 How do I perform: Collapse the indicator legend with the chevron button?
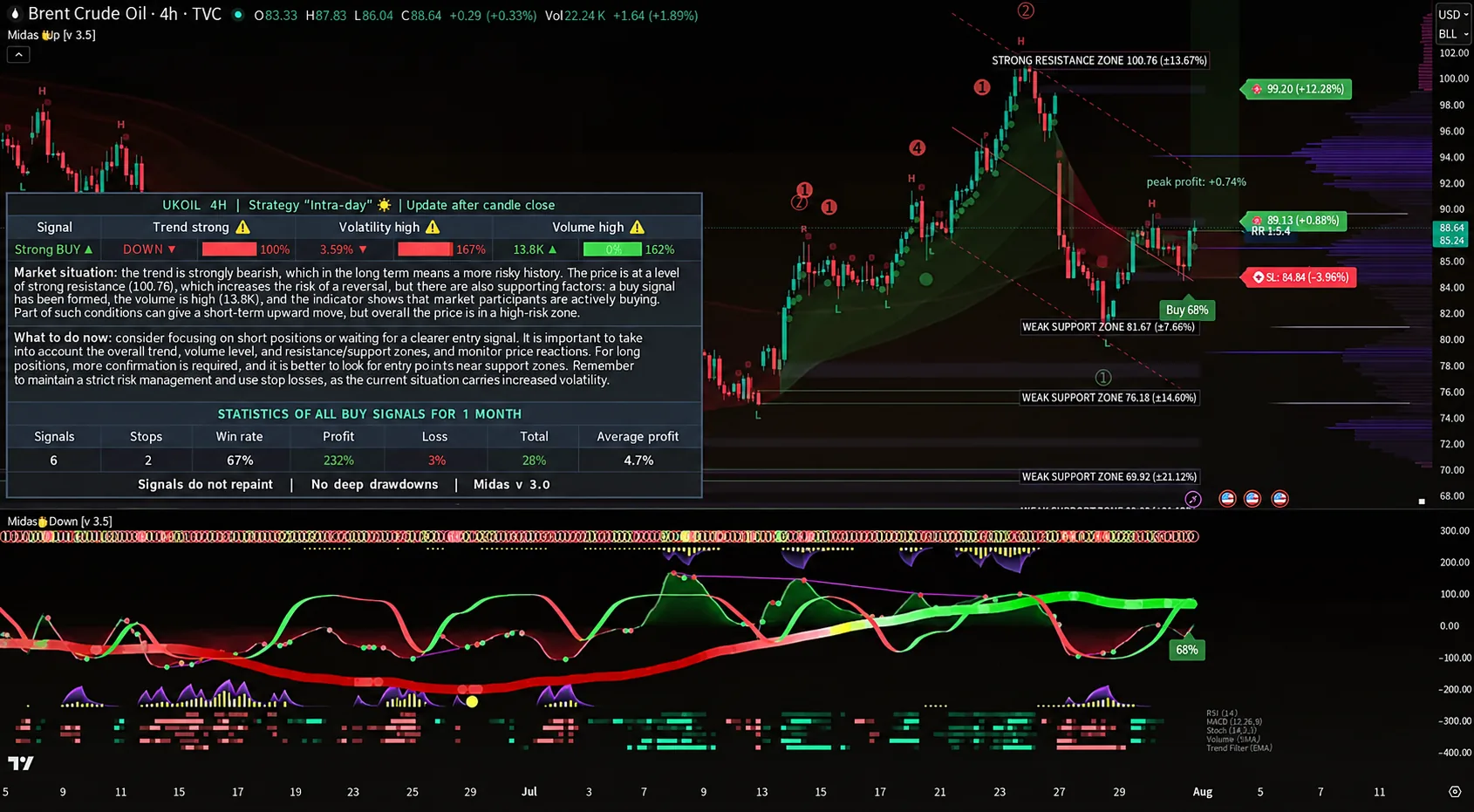18,54
